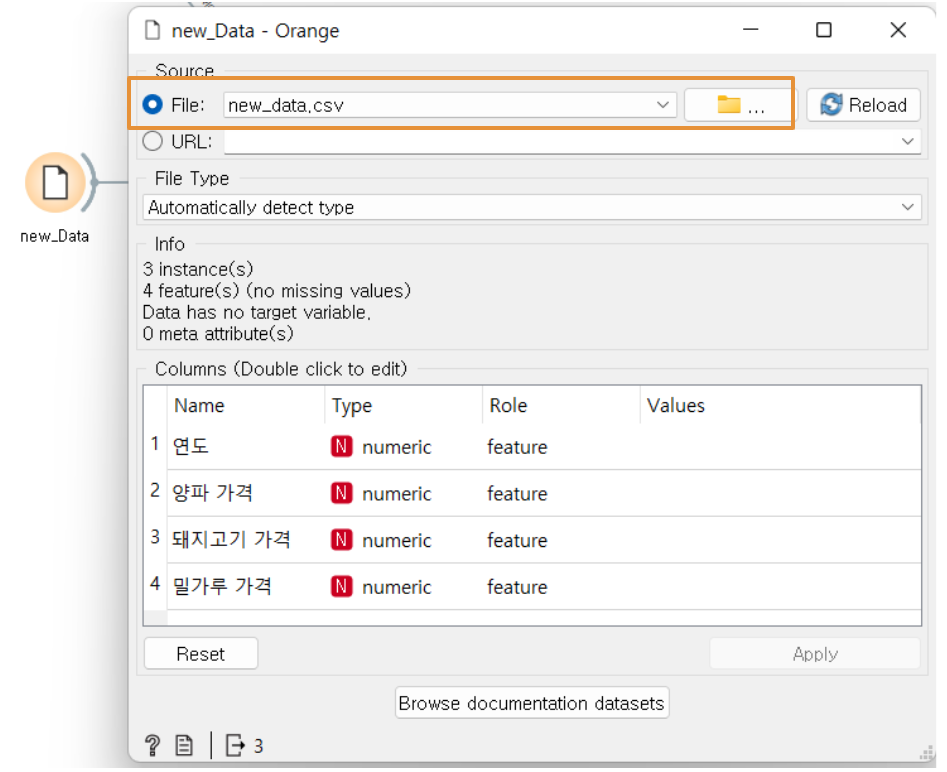Click the Name column header
Image resolution: width=947 pixels, height=772 pixels.
[246, 405]
